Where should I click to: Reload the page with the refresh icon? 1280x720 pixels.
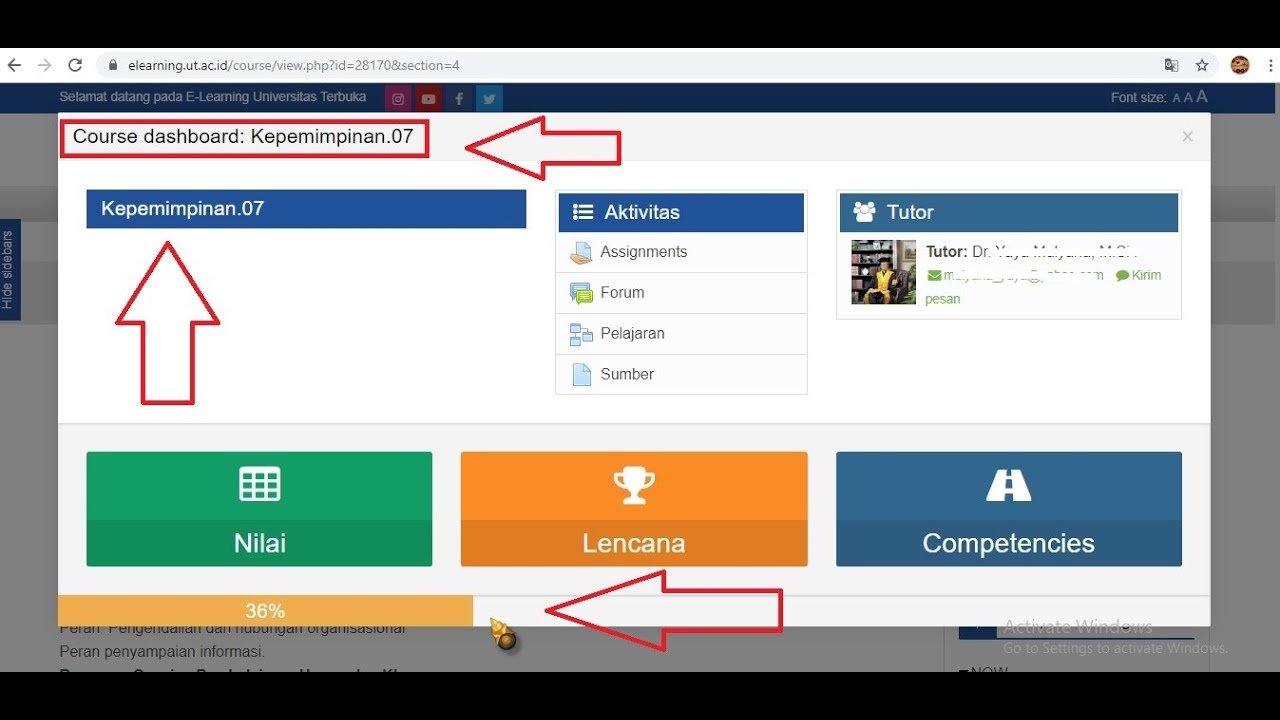pos(75,65)
